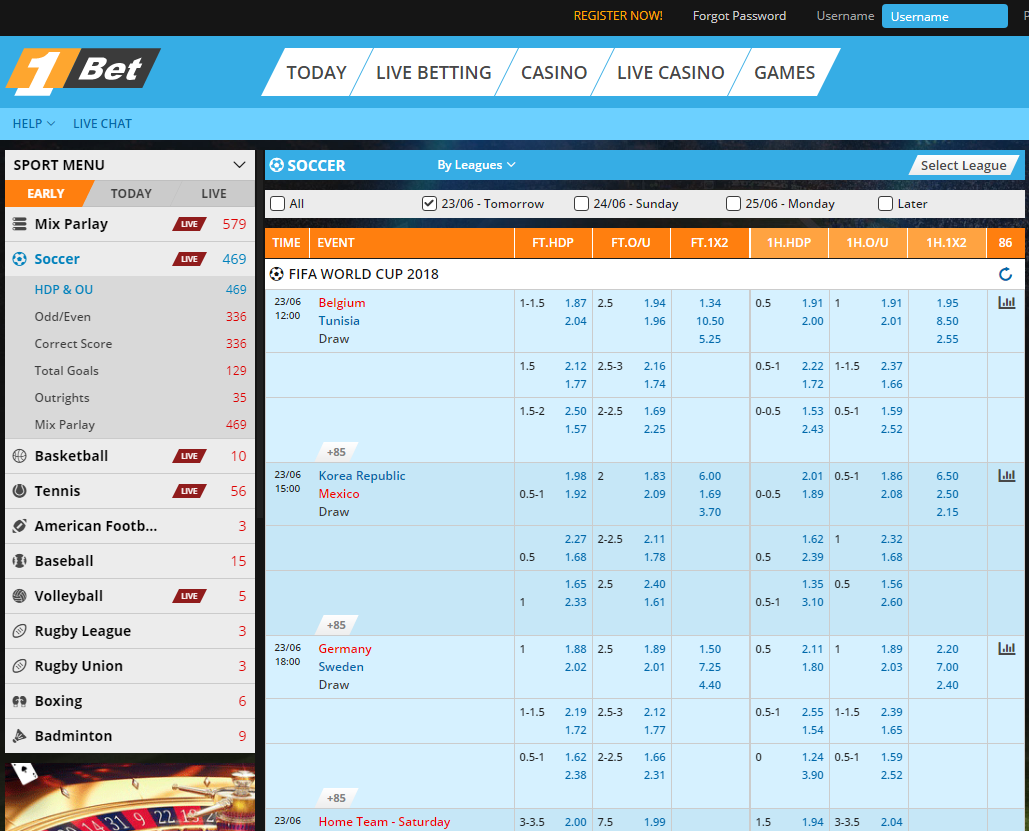1029x831 pixels.
Task: Expand +85 more markets for Belgium vs Tunisia
Action: click(x=337, y=452)
